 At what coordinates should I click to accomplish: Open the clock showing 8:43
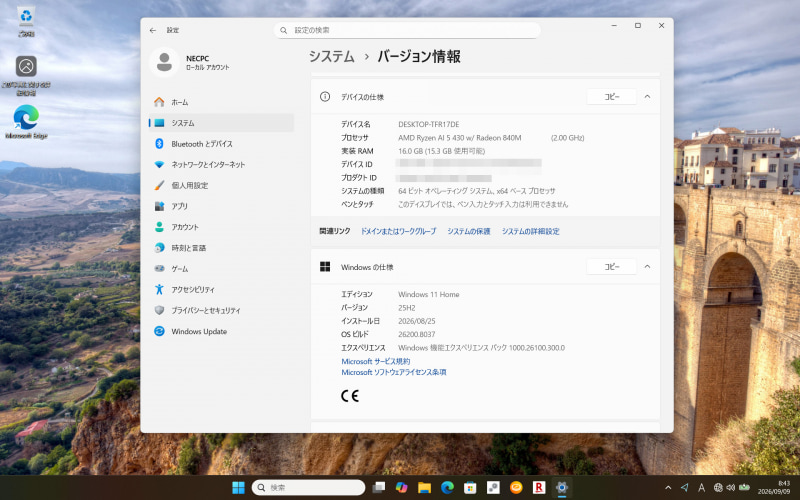pyautogui.click(x=773, y=487)
